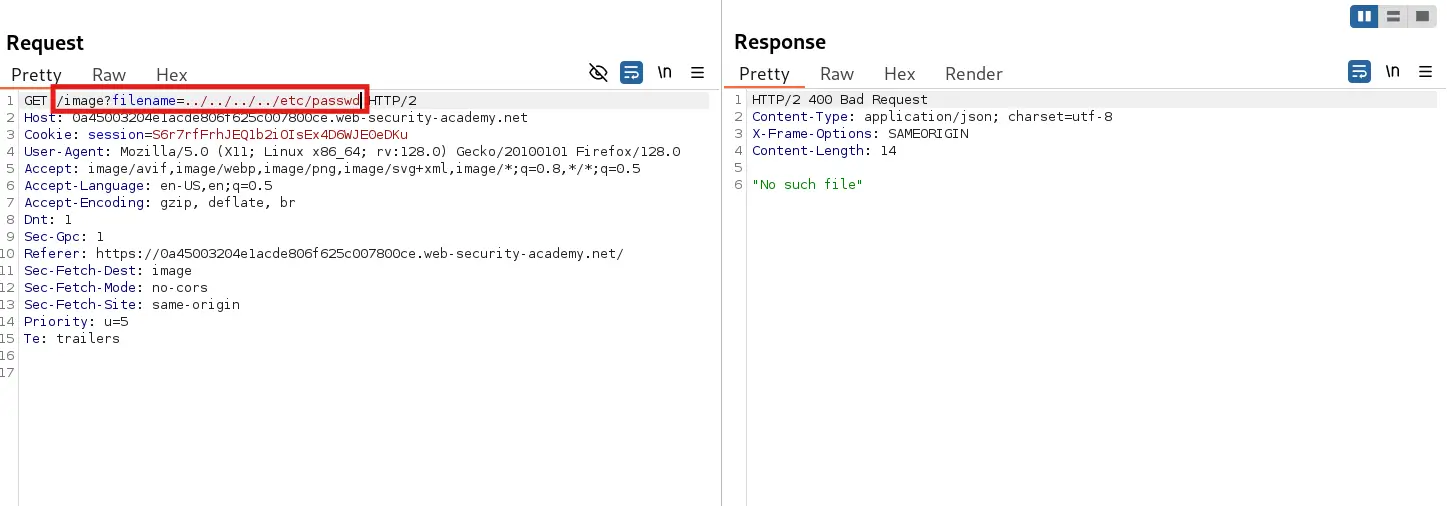Click the Dnt: 1 header line
This screenshot has height=506, width=1447.
[x=48, y=220]
